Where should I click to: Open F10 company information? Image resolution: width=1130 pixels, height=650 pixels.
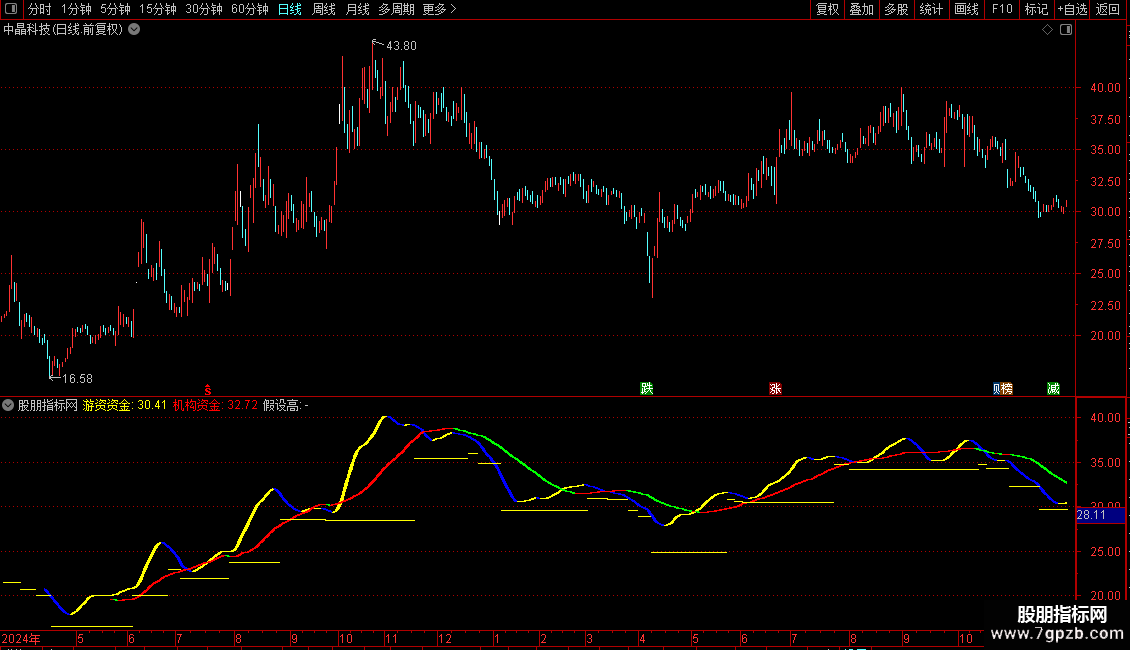(x=1001, y=10)
